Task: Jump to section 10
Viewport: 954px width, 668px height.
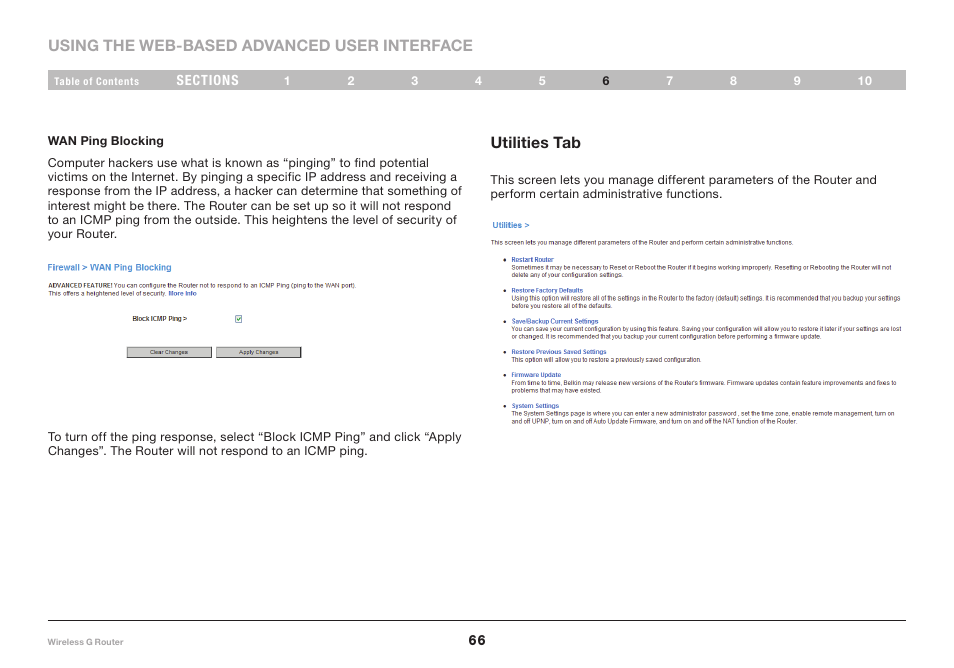Action: coord(865,81)
